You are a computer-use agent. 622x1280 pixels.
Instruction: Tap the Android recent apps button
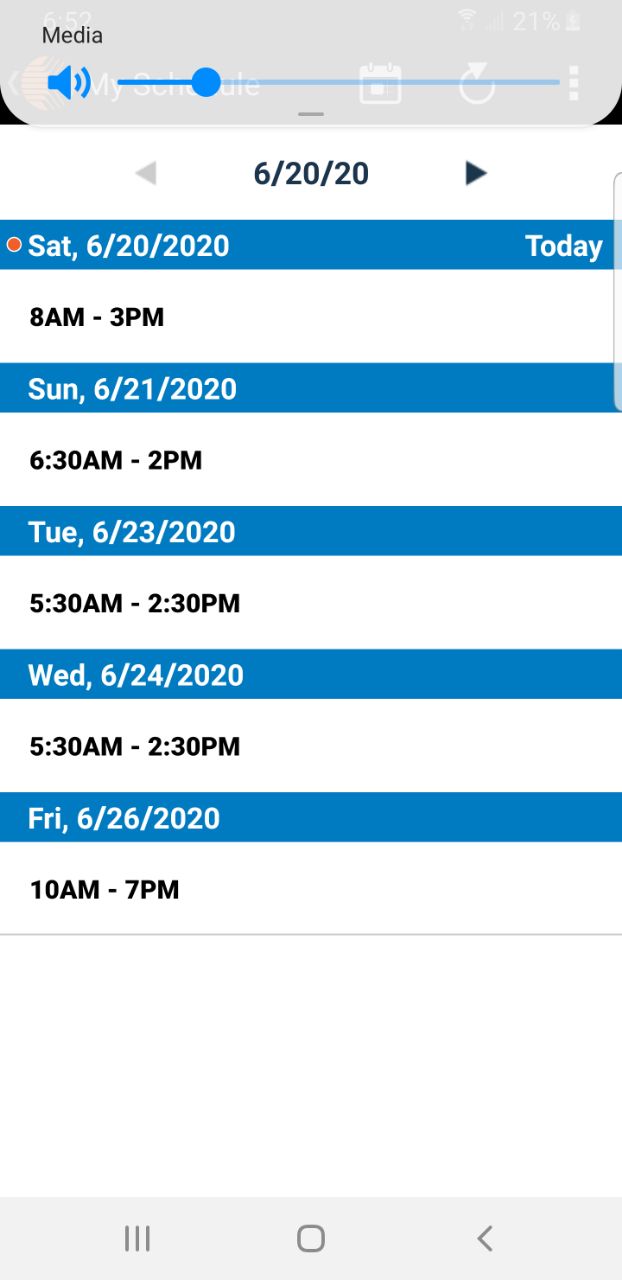coord(137,1239)
